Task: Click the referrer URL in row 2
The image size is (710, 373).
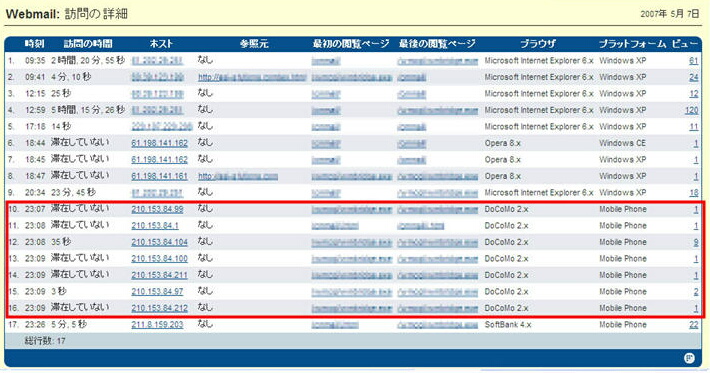Action: [252, 77]
